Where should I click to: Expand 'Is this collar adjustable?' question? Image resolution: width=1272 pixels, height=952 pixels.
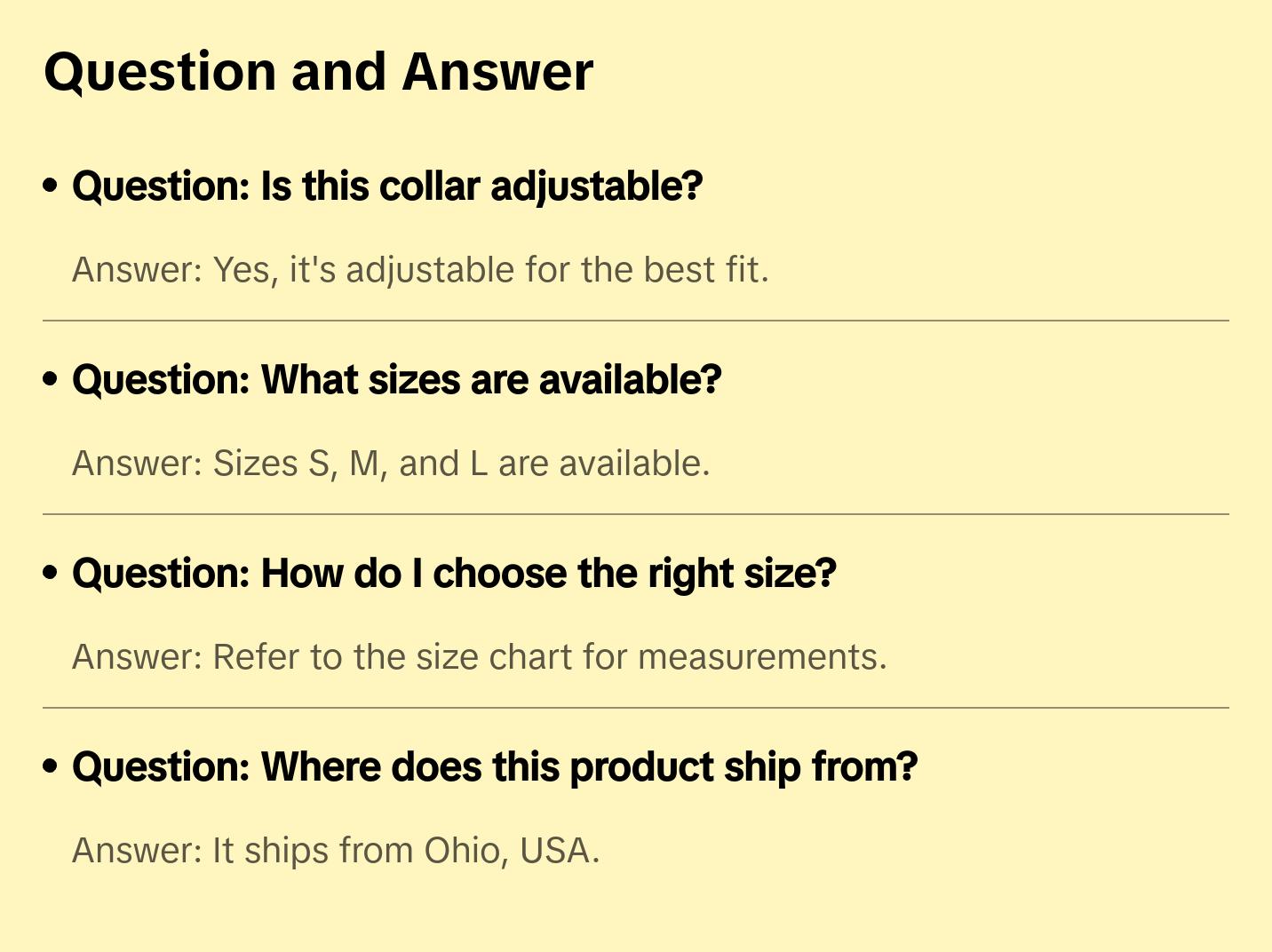point(387,186)
